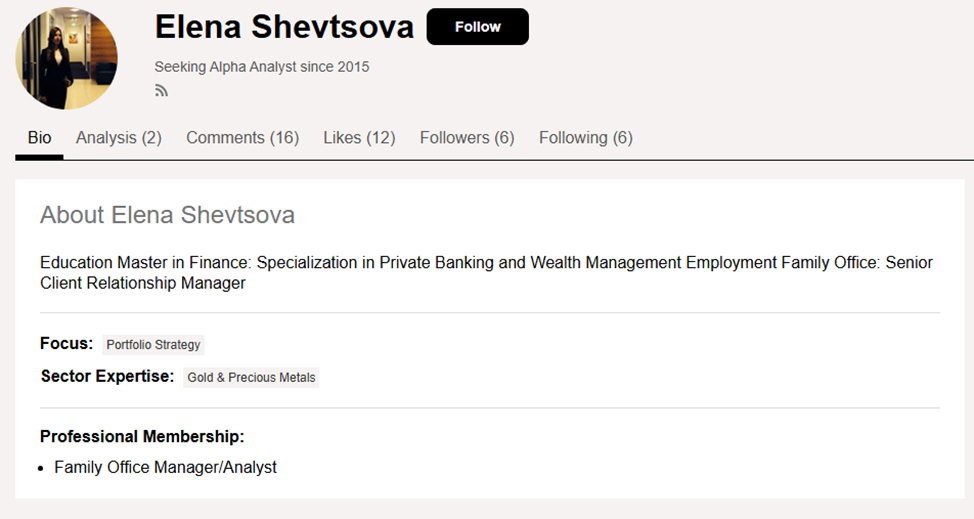Click the Portfolio Strategy focus tag
Screen dimensions: 974x519
(x=153, y=345)
